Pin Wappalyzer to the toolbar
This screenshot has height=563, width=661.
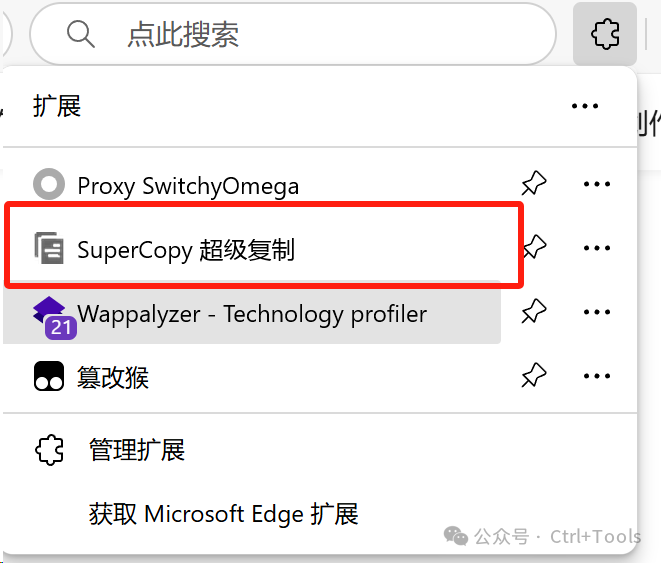[x=534, y=313]
